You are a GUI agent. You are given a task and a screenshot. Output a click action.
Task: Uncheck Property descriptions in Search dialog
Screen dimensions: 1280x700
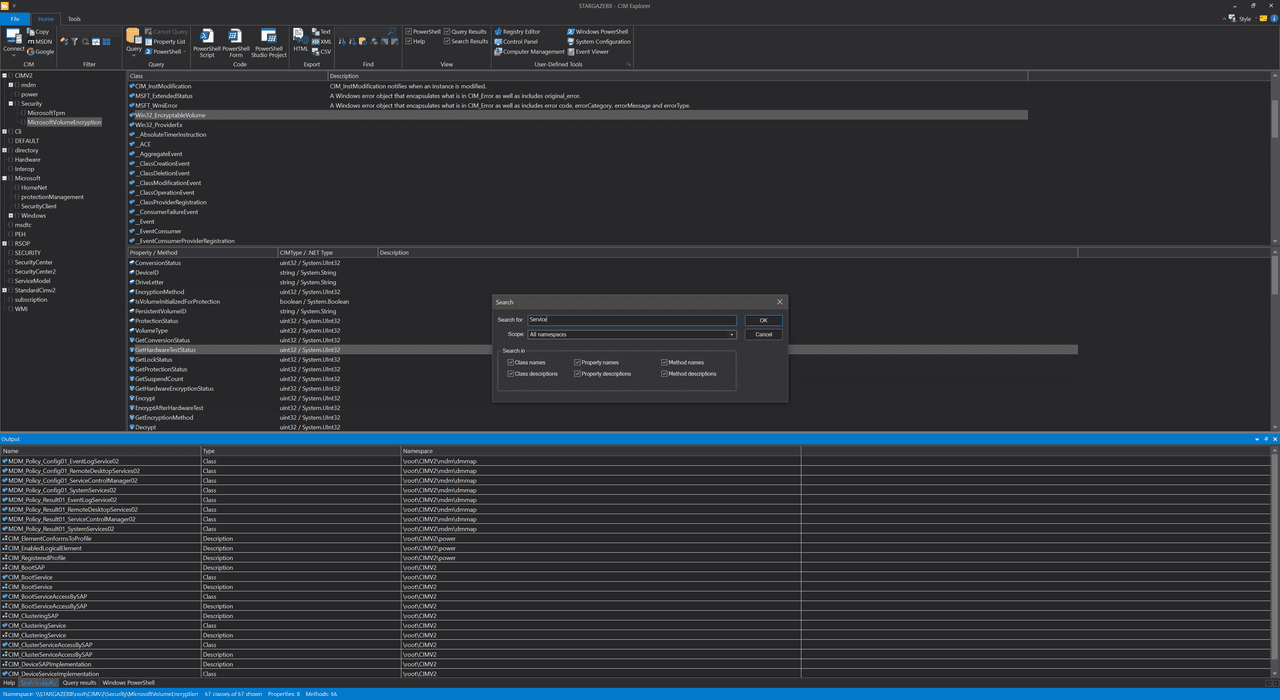click(x=578, y=374)
